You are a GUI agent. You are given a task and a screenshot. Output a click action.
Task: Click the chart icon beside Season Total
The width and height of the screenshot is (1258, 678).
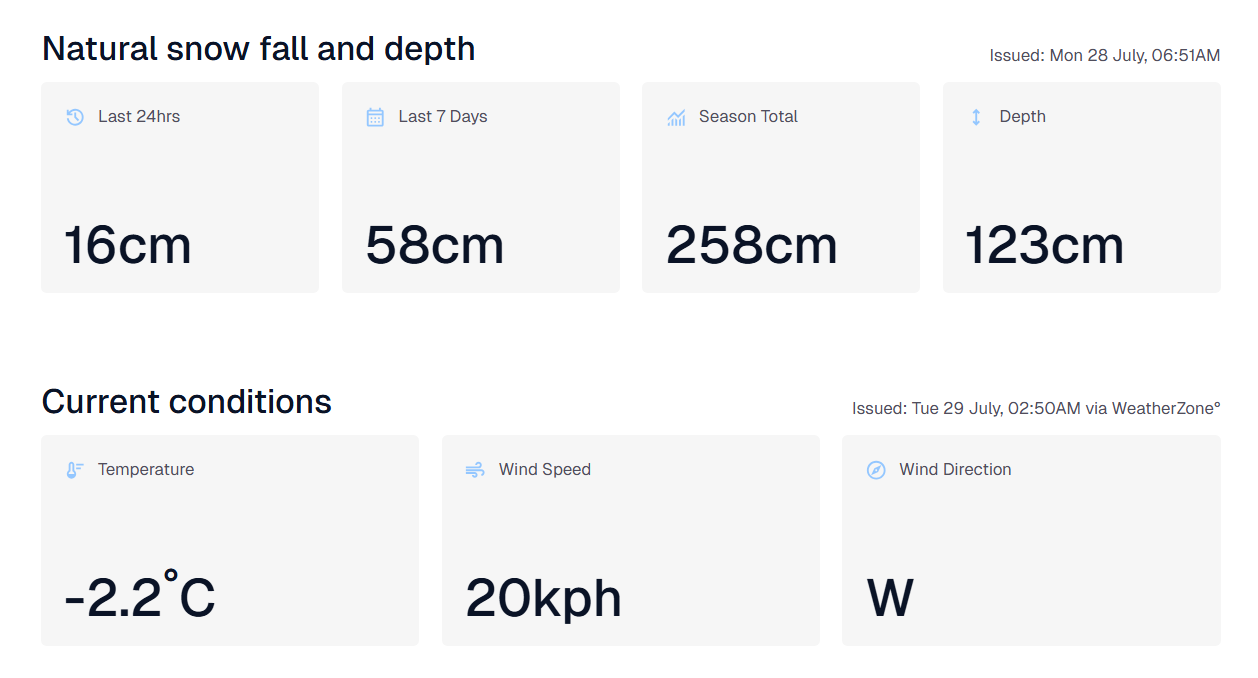[x=676, y=117]
